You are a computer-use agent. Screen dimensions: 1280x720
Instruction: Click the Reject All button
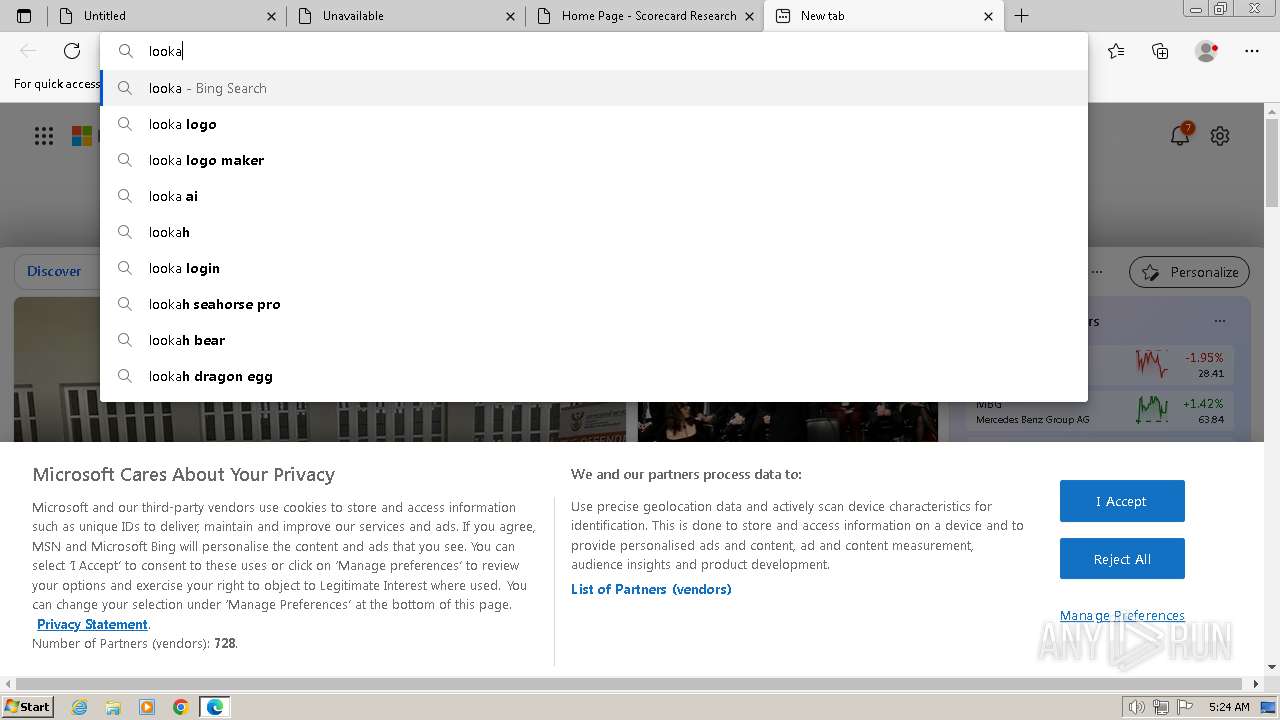(x=1122, y=559)
